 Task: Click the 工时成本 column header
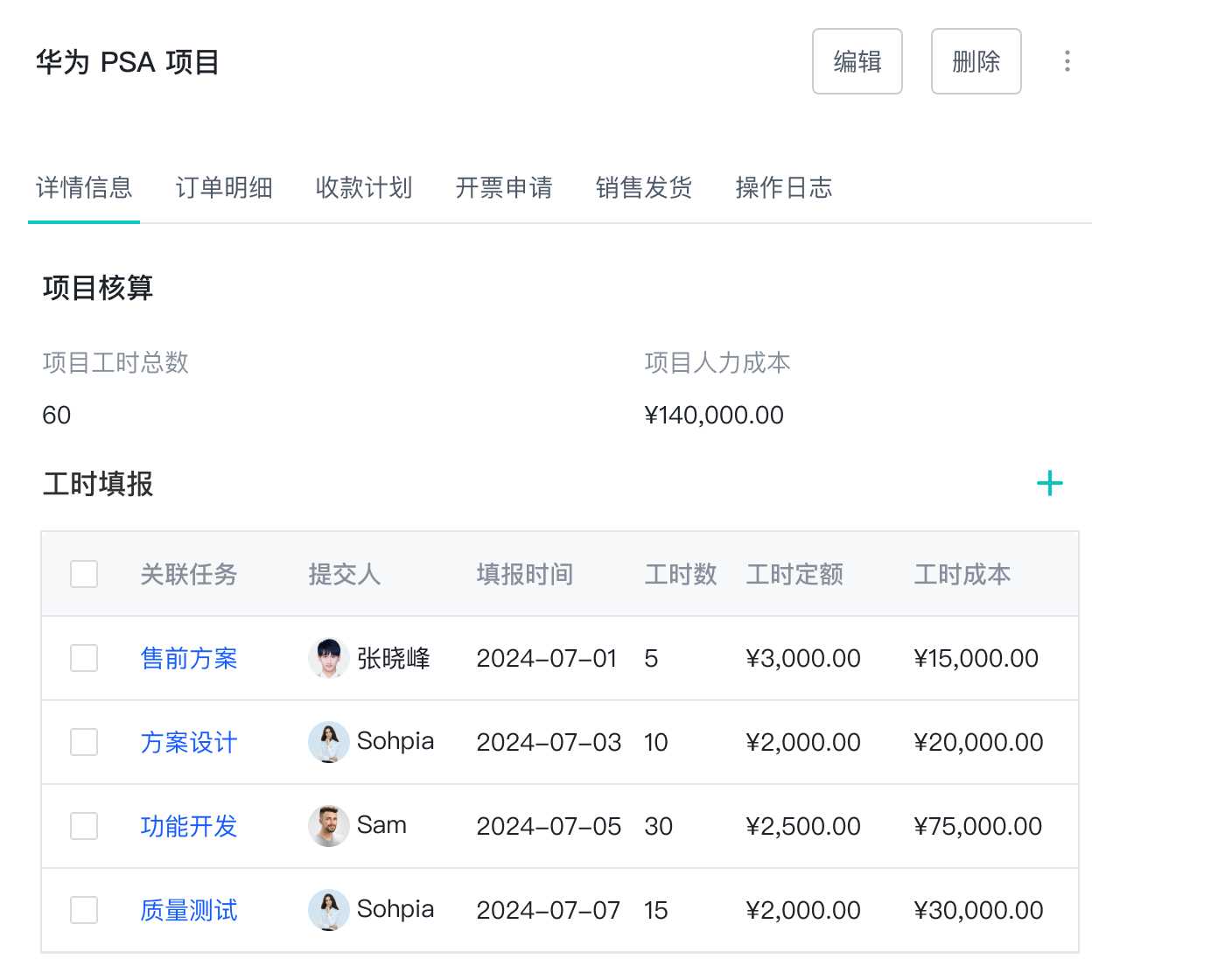coord(962,574)
